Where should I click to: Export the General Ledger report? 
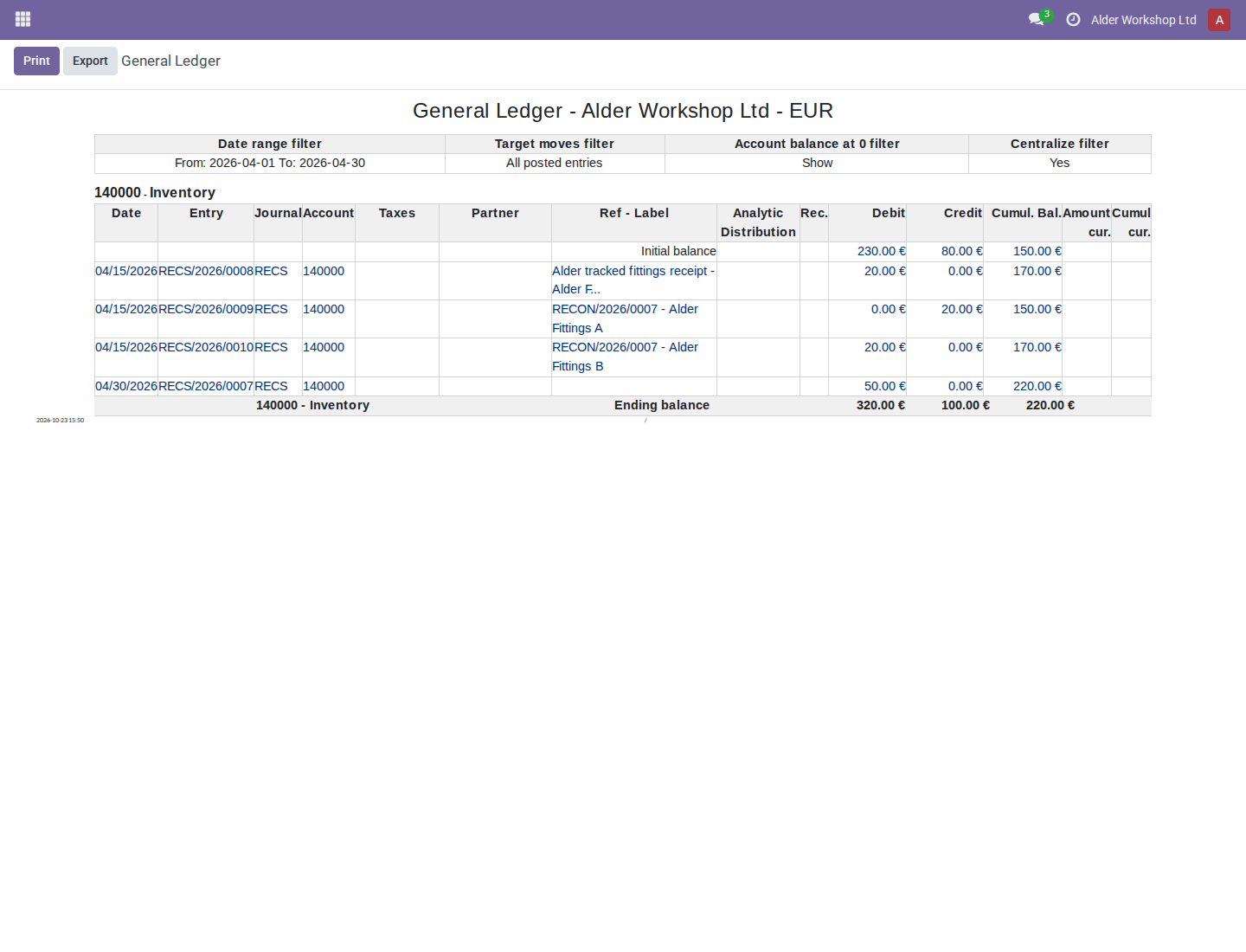coord(90,61)
